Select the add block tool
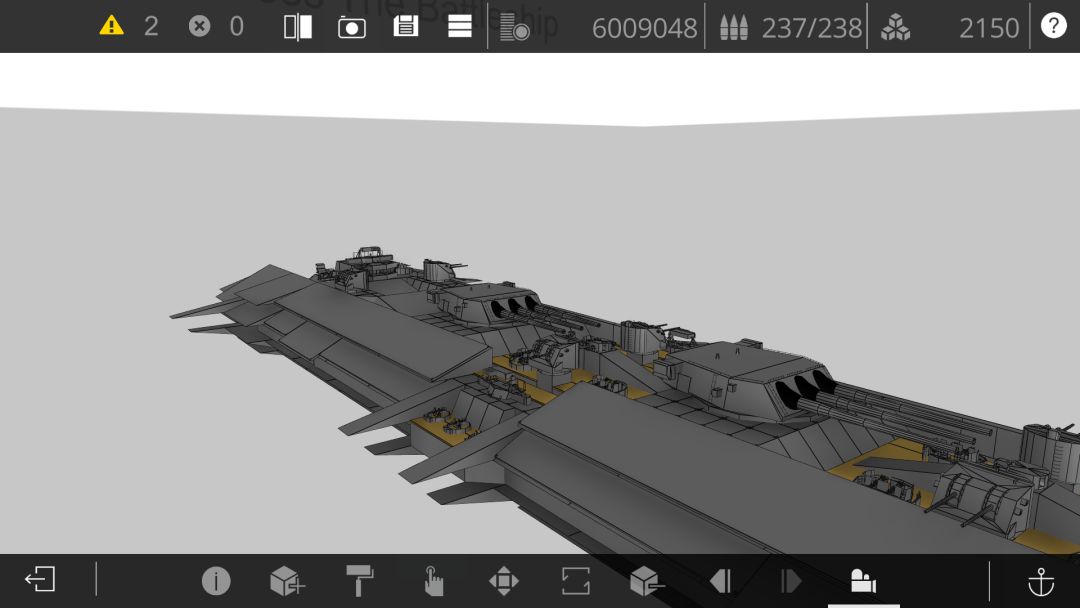This screenshot has width=1080, height=608. [287, 580]
